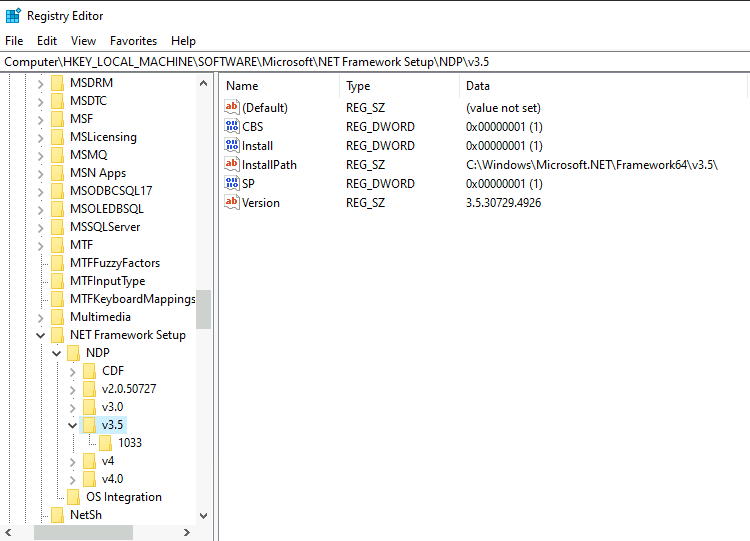This screenshot has height=541, width=750.
Task: Expand the v4.0 key
Action: (x=73, y=480)
